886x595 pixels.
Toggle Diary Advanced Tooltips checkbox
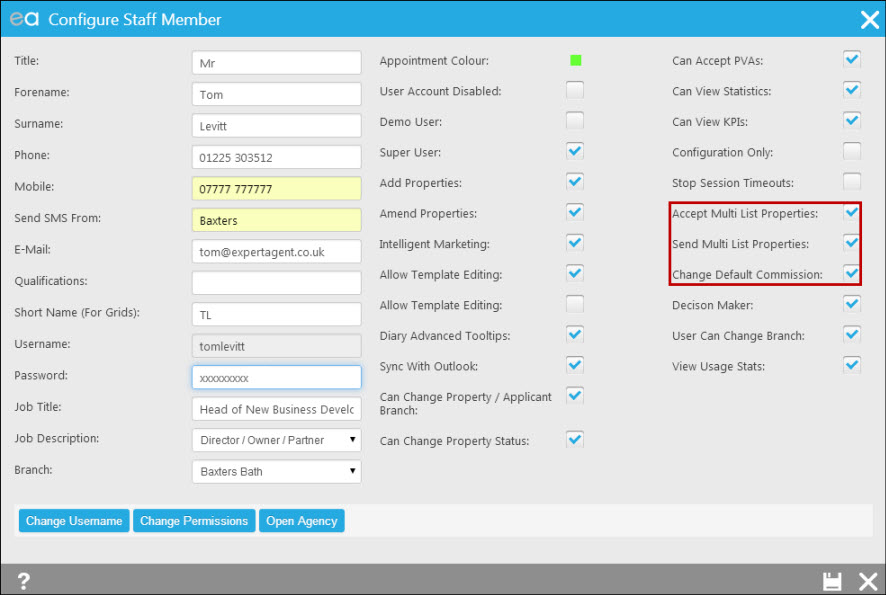tap(575, 335)
